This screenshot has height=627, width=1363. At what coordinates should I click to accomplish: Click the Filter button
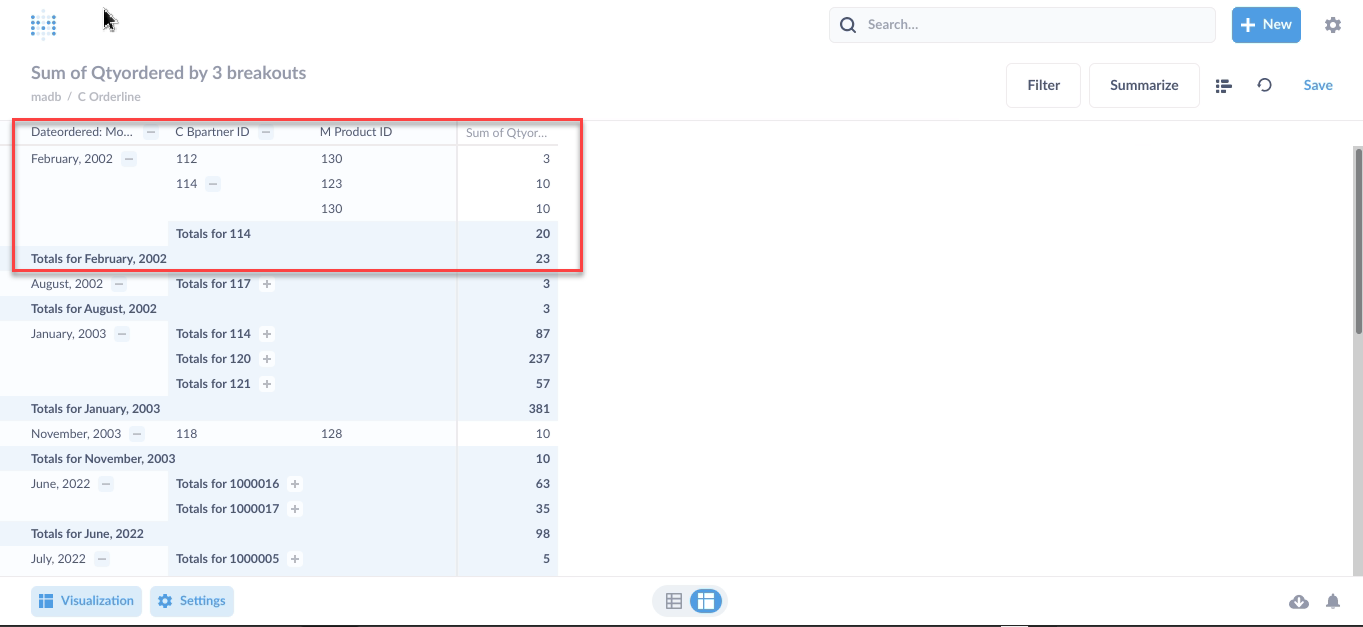pos(1043,86)
